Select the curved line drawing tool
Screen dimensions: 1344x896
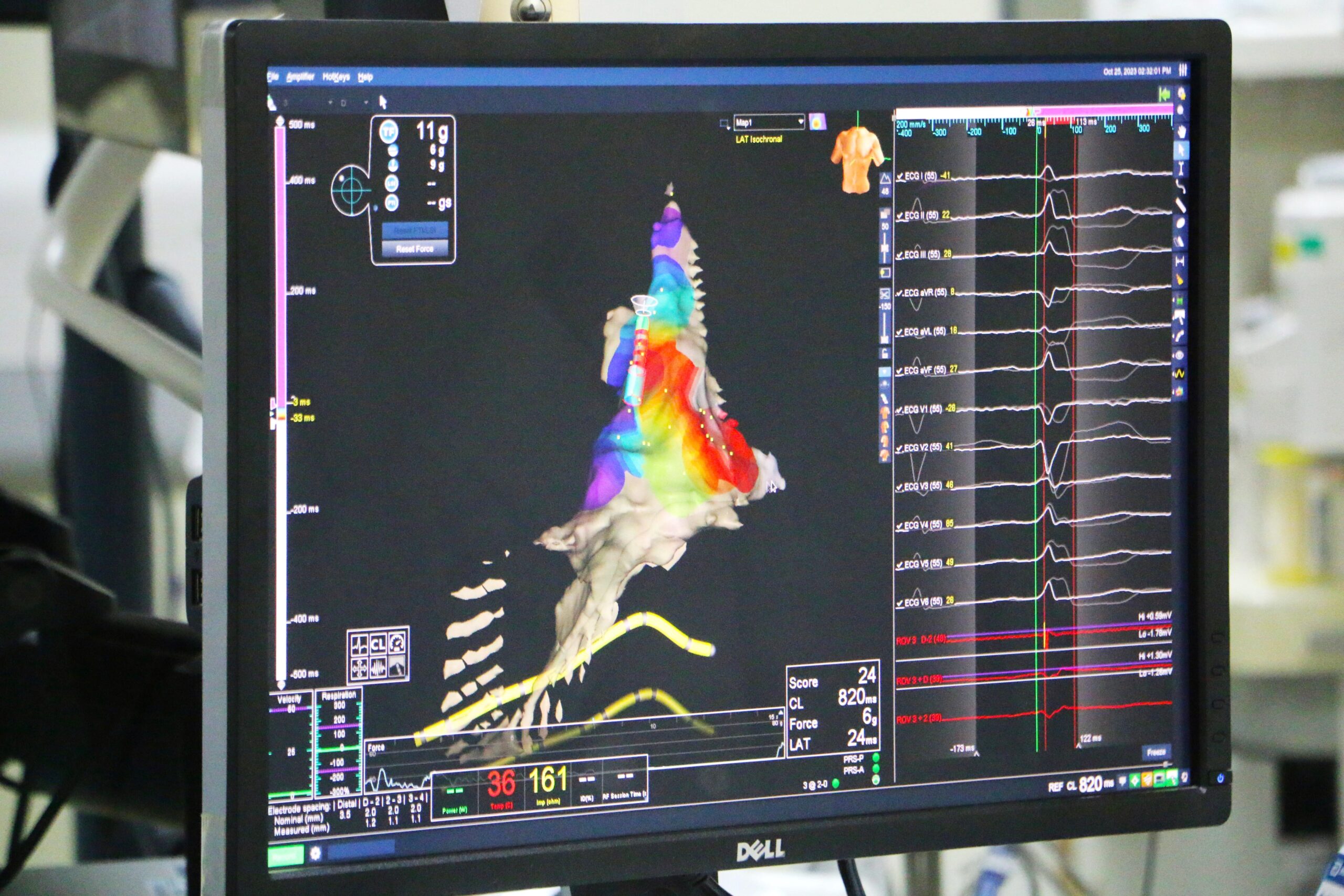[x=1181, y=187]
